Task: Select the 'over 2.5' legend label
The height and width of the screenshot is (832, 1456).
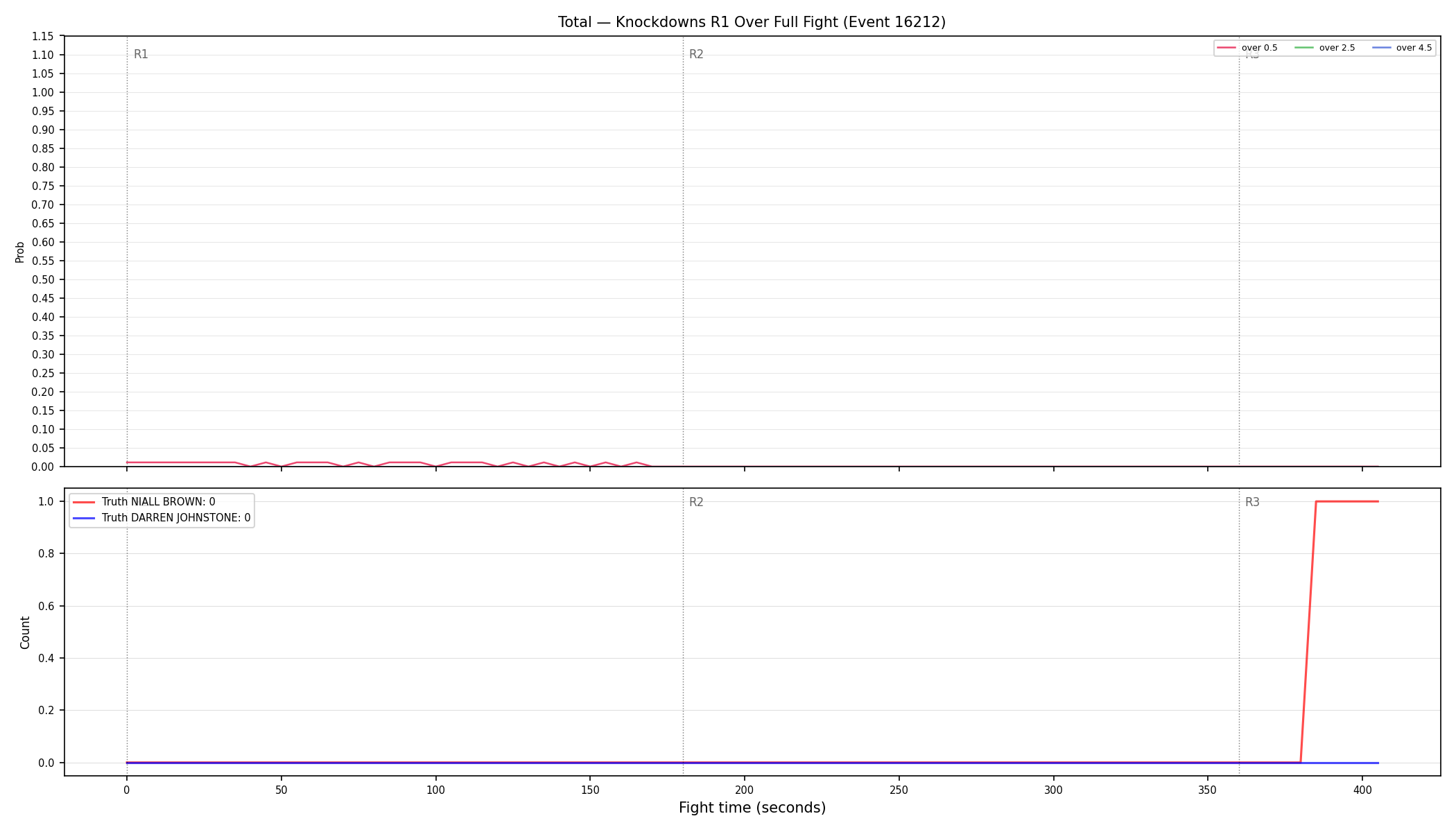Action: tap(1337, 48)
